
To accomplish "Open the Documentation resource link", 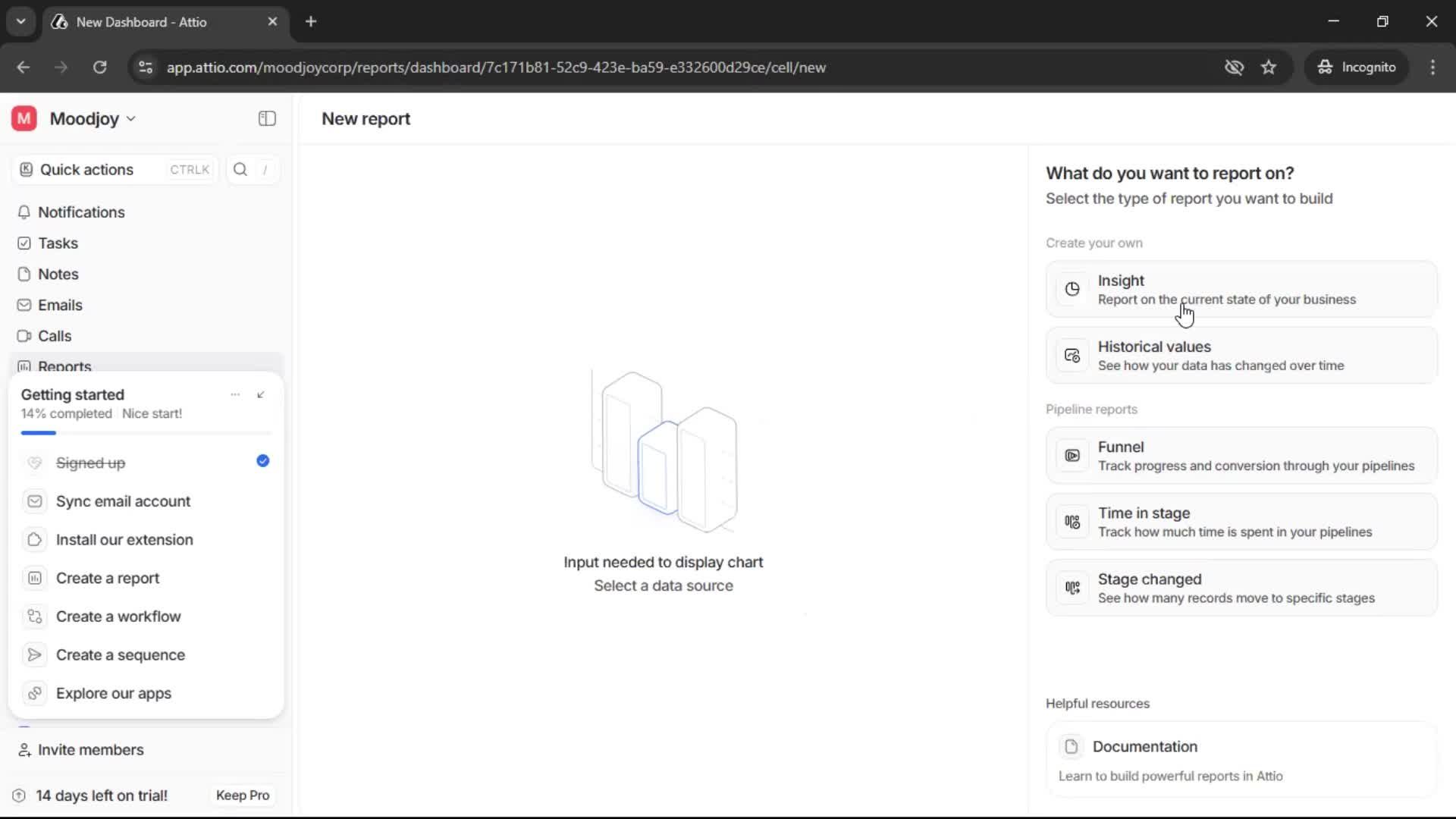I will point(1146,746).
